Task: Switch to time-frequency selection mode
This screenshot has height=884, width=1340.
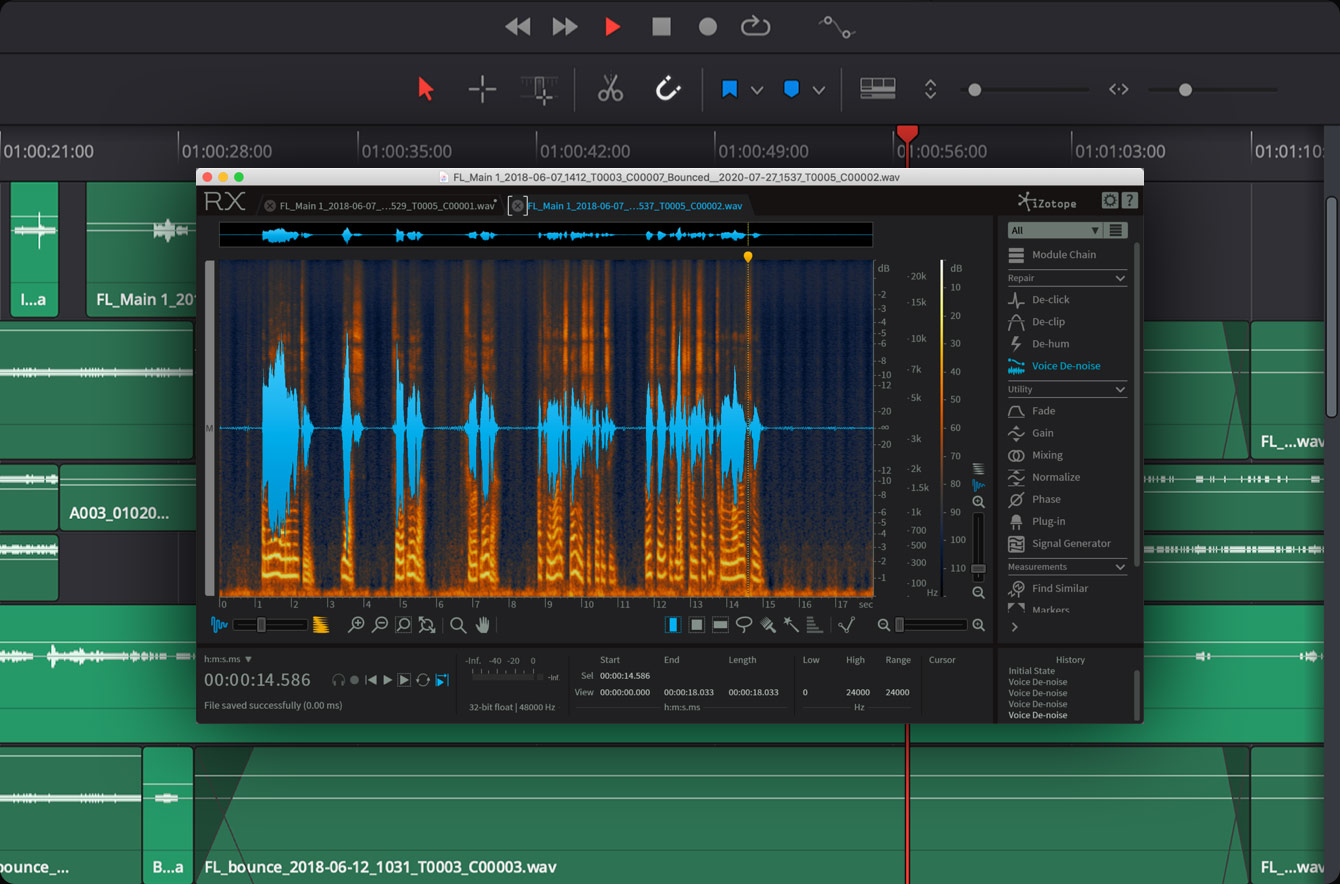Action: pyautogui.click(x=696, y=625)
